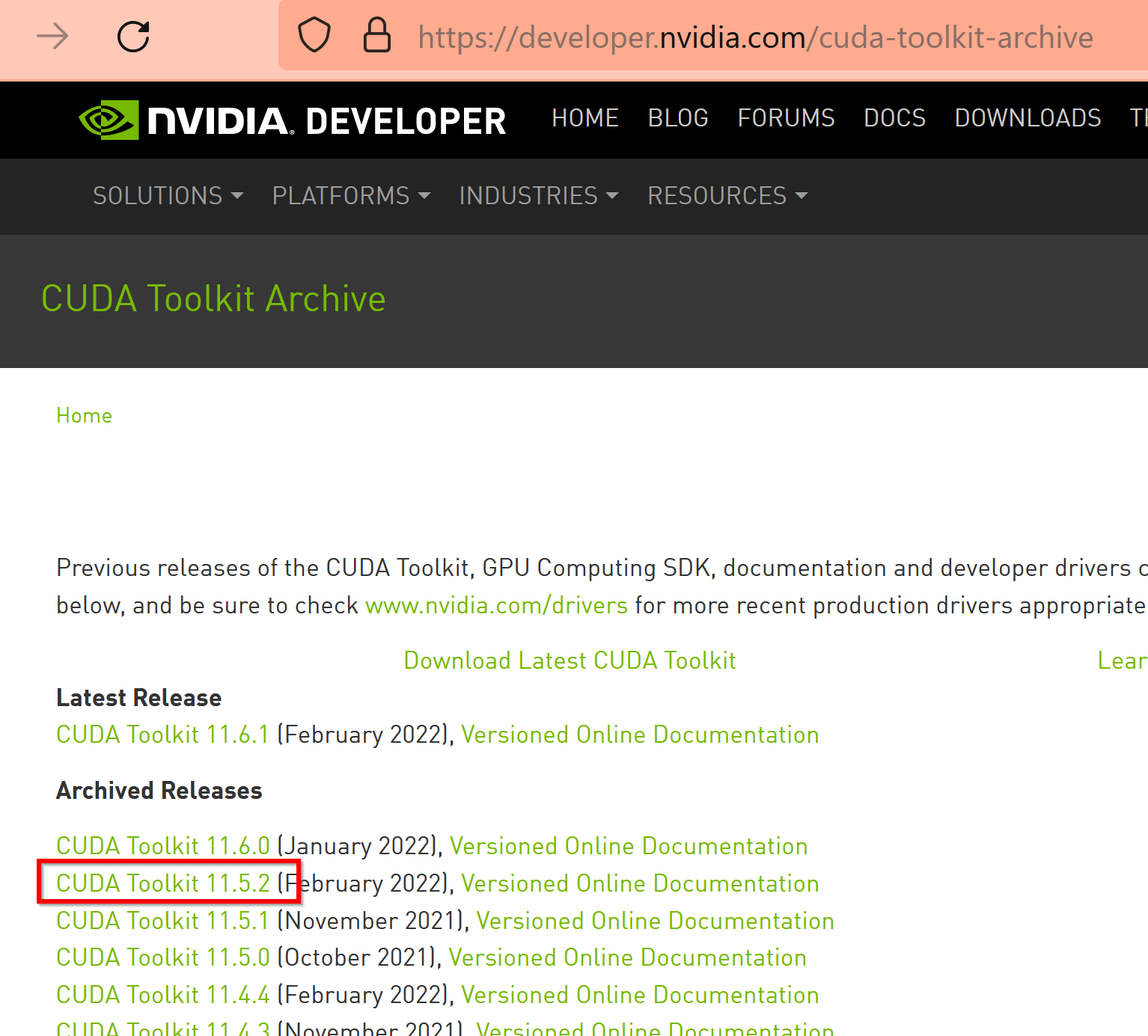The image size is (1148, 1036).
Task: Click the CUDA Toolkit Archive page title
Action: (x=213, y=298)
